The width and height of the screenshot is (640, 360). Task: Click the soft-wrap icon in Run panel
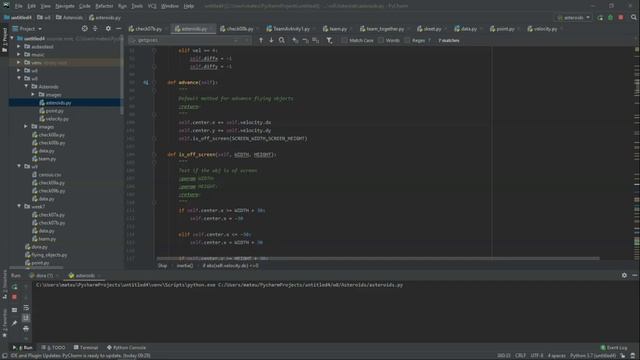point(26,308)
